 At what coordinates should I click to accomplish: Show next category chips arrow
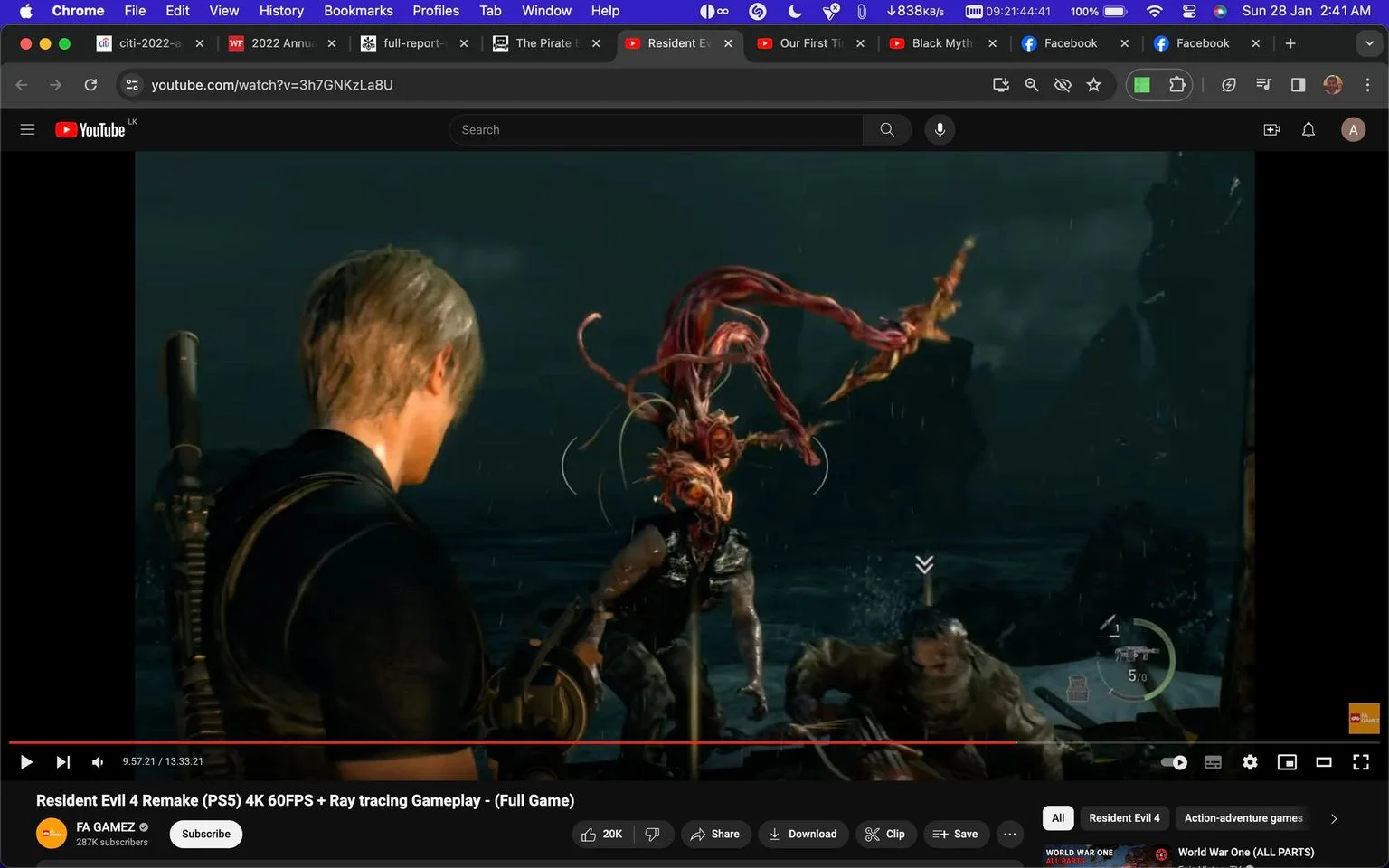1334,818
